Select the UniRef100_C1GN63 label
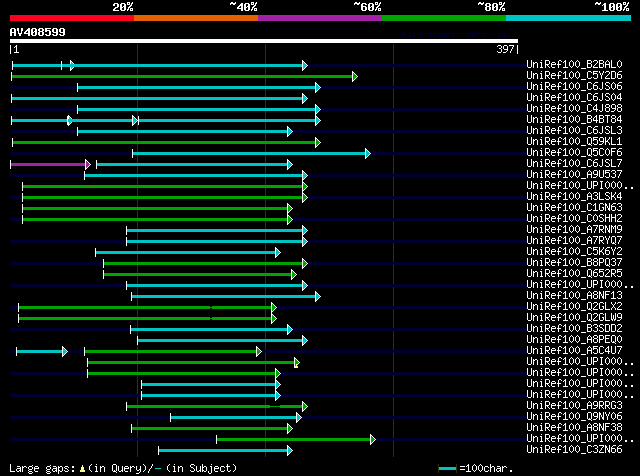Viewport: 640px width, 476px height. 574,208
